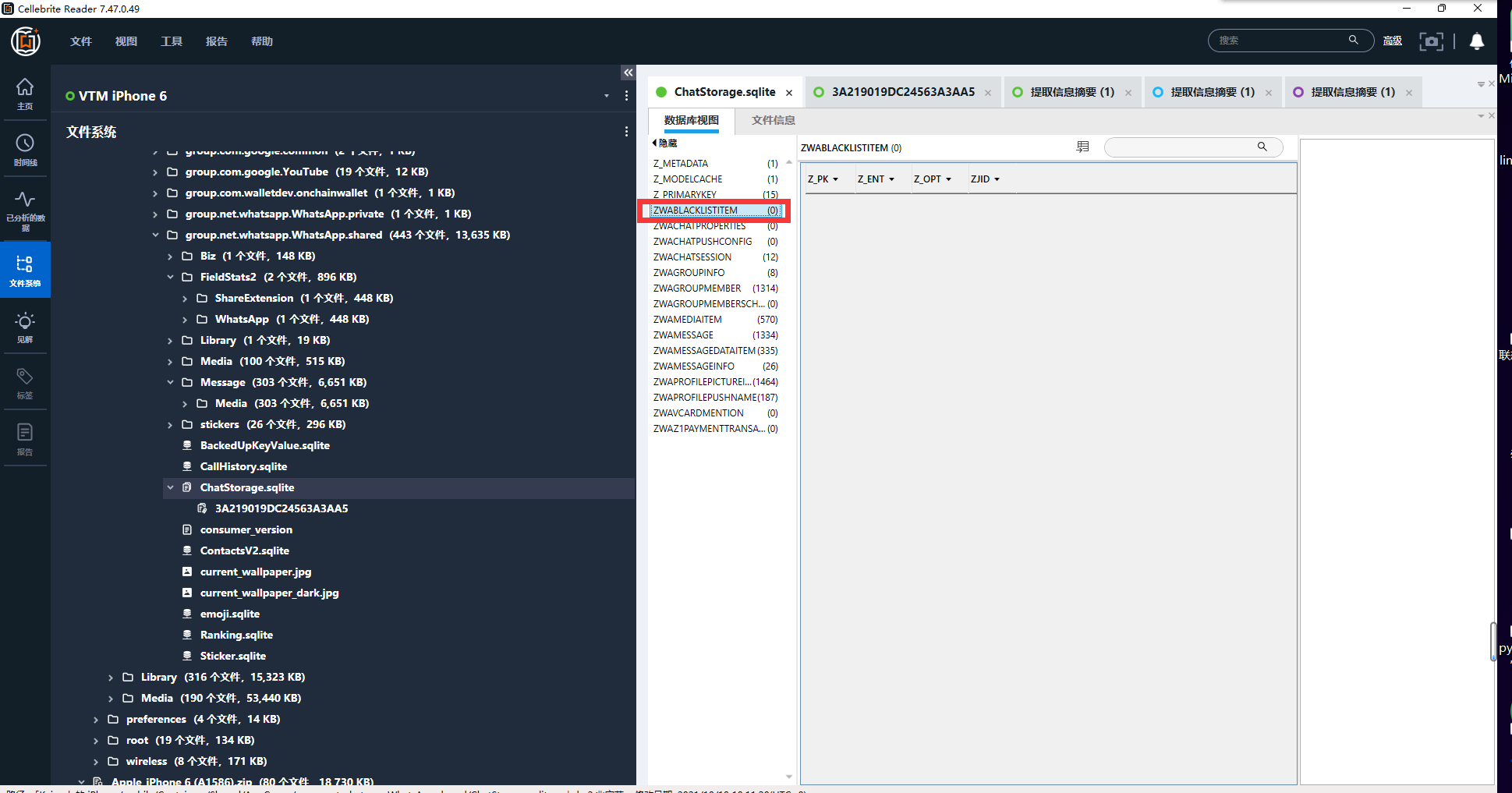Open the Tags sidebar icon
The image size is (1512, 793).
coord(25,384)
